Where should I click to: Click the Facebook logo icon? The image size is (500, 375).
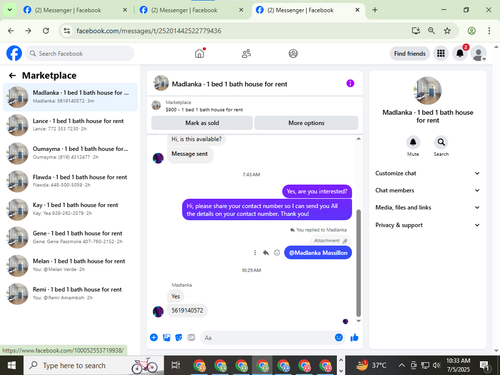(x=14, y=53)
